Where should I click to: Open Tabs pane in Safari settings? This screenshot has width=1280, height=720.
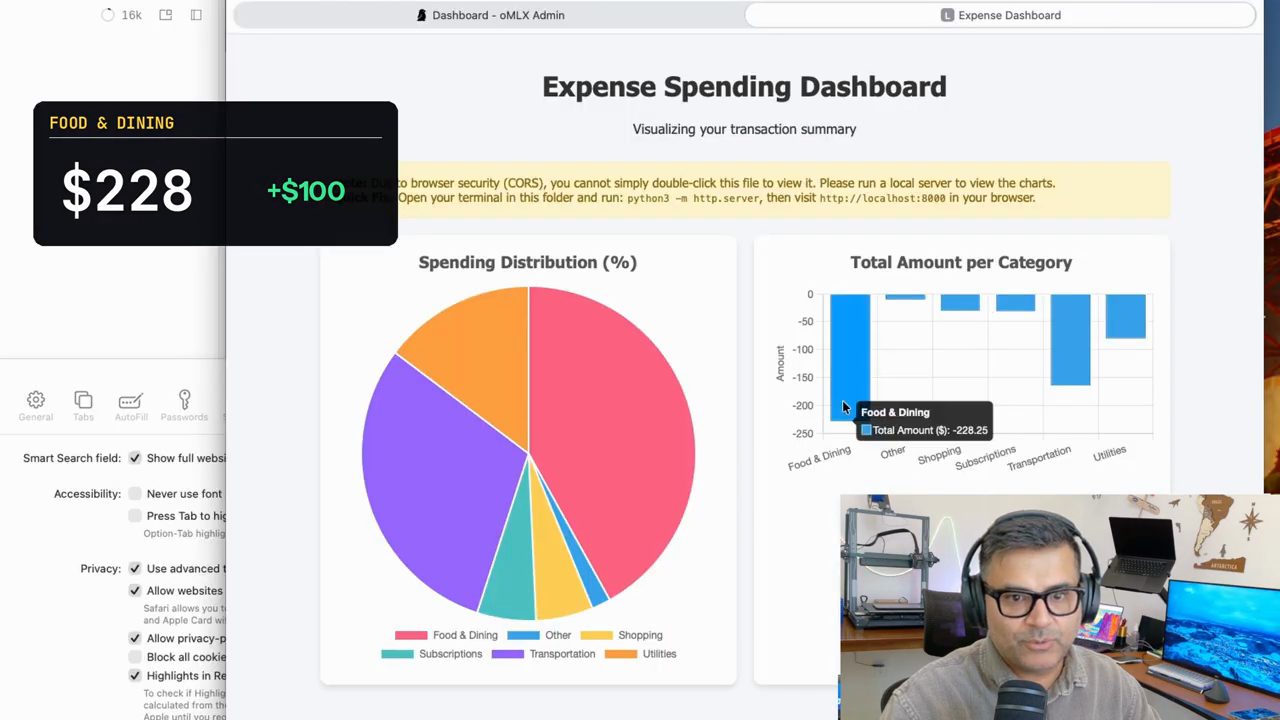click(83, 405)
